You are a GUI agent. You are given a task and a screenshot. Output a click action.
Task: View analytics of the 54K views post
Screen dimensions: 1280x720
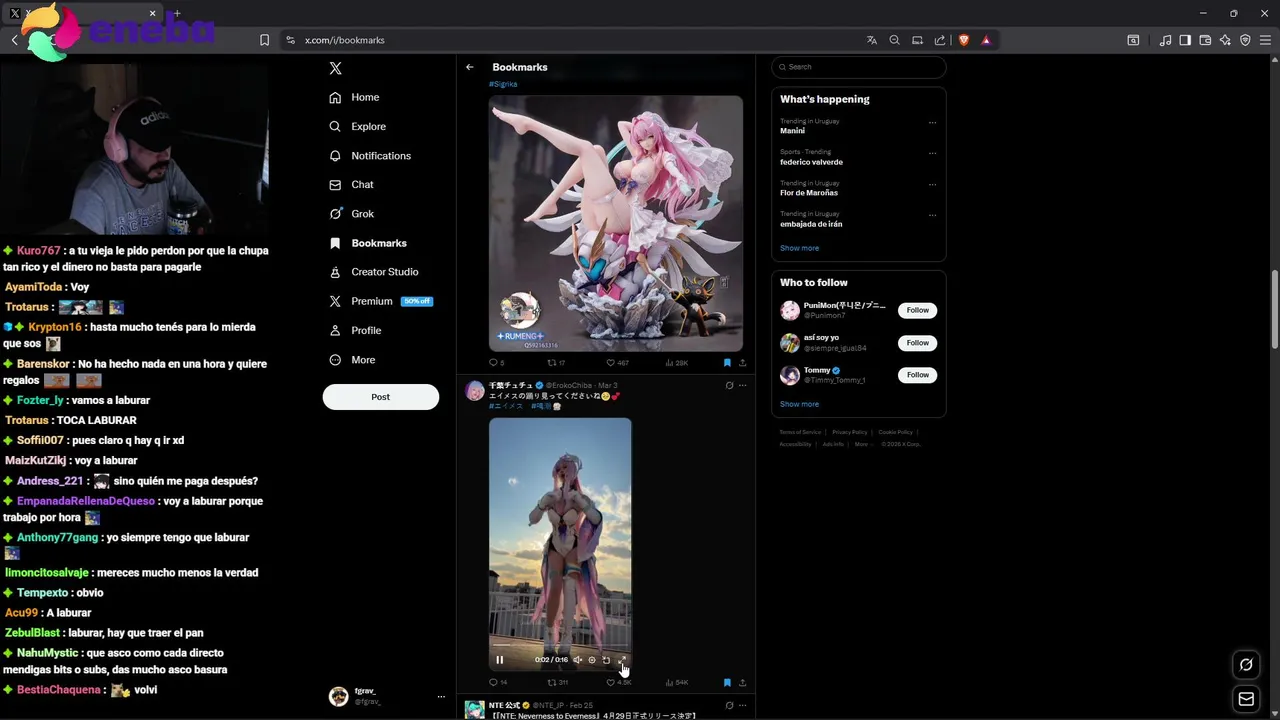tap(677, 682)
